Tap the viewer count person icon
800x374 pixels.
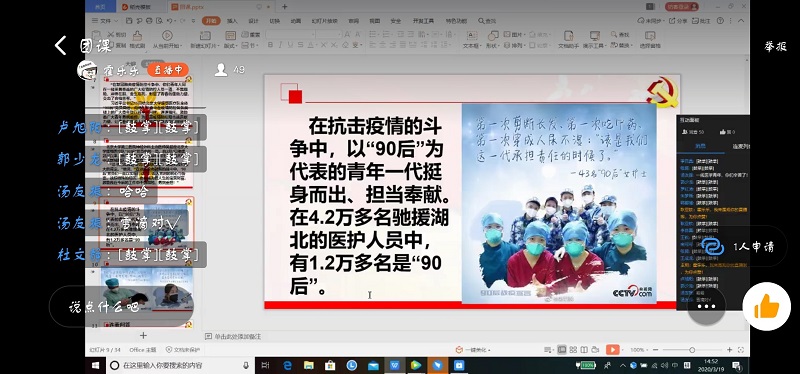(221, 70)
